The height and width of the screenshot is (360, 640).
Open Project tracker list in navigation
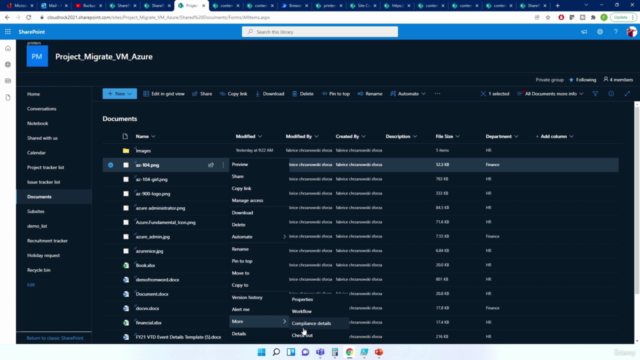tap(45, 167)
